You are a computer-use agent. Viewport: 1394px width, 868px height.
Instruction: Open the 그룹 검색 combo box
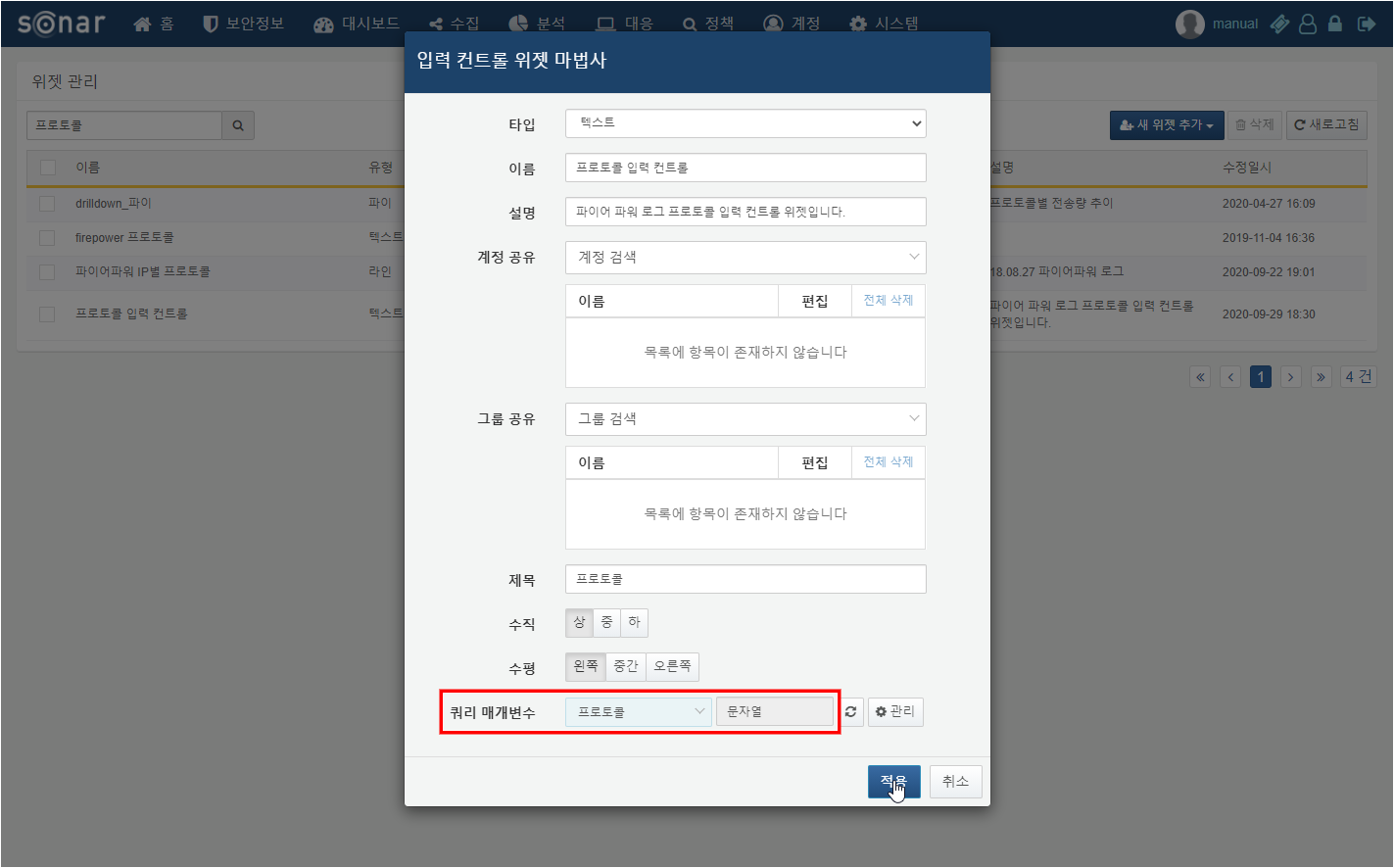[745, 419]
